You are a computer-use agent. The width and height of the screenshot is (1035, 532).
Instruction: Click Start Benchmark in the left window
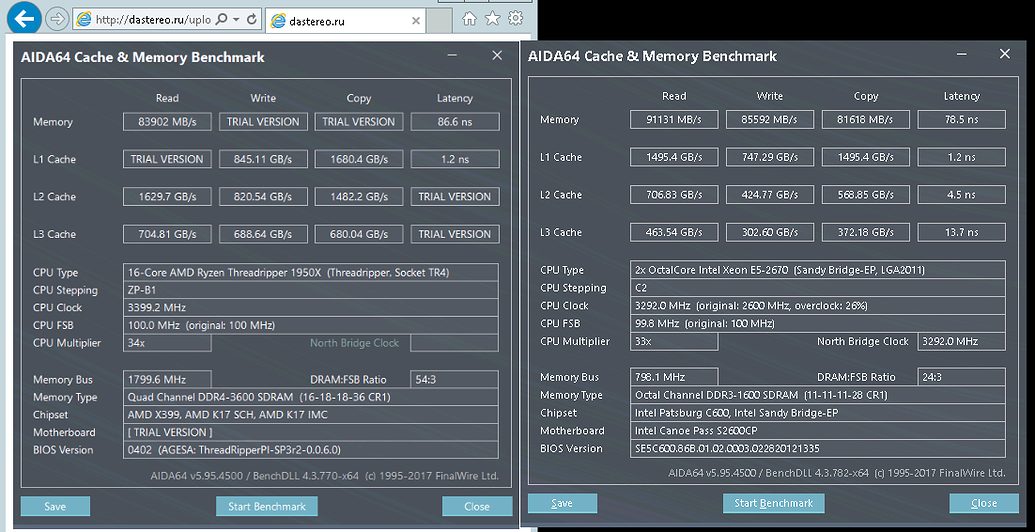(x=267, y=506)
